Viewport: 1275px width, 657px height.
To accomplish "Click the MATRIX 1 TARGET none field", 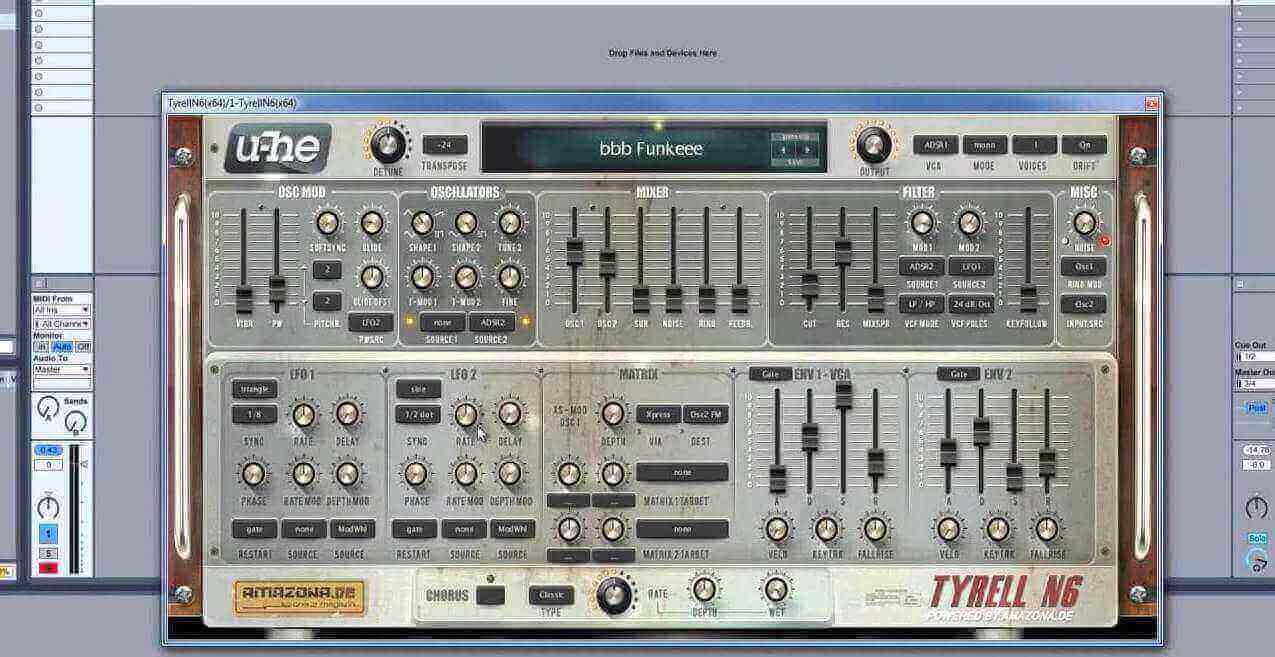I will [x=682, y=472].
